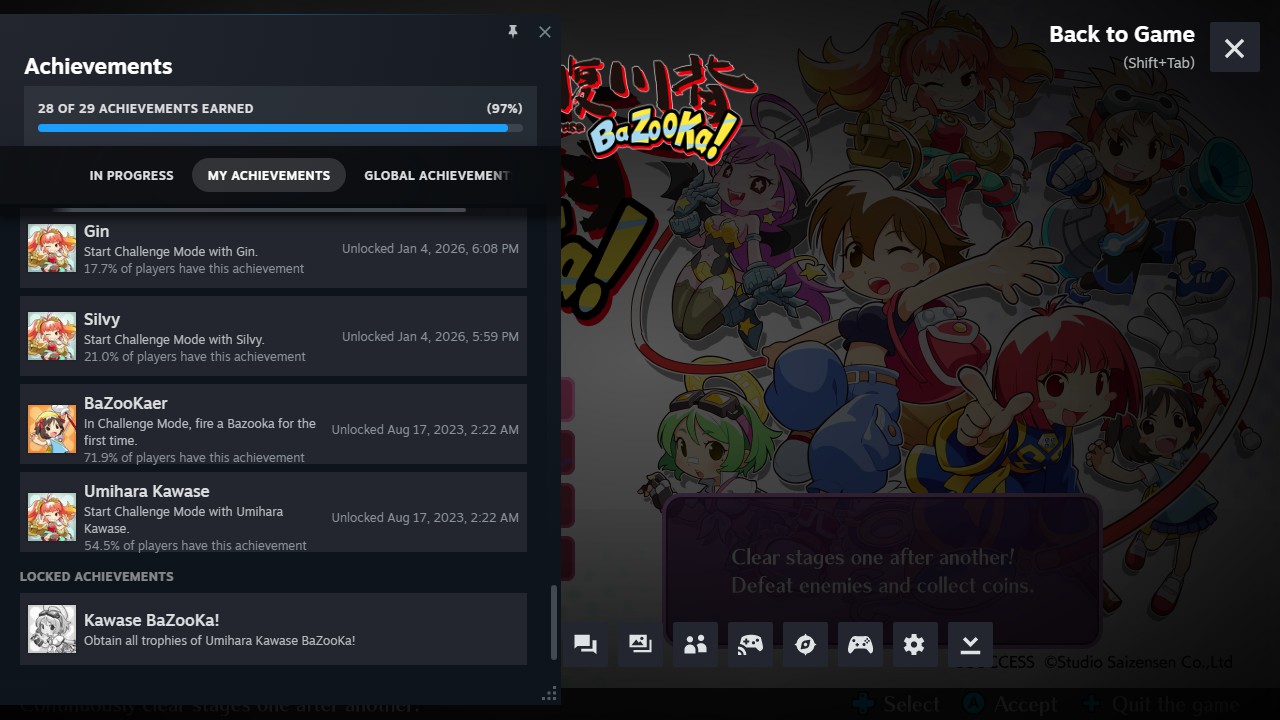
Task: Click "Defeat enemies and collect coins." in game window
Action: click(883, 585)
